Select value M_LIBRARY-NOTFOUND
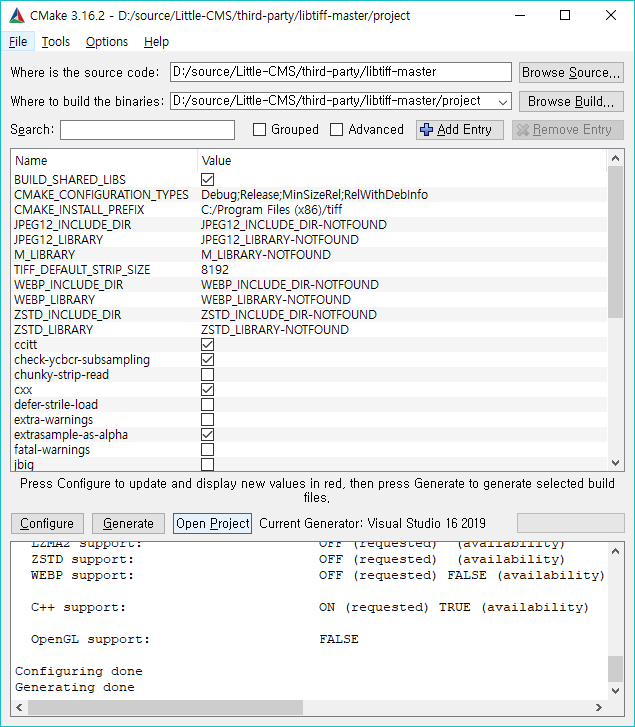The width and height of the screenshot is (635, 727). tap(266, 255)
